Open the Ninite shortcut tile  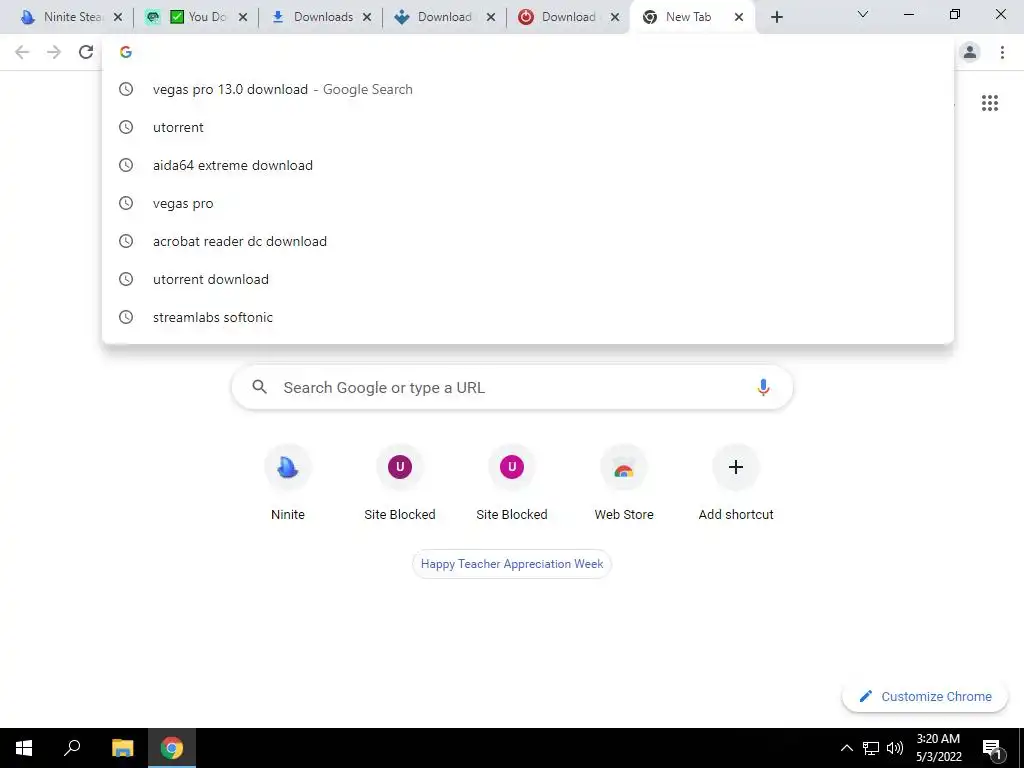(287, 483)
